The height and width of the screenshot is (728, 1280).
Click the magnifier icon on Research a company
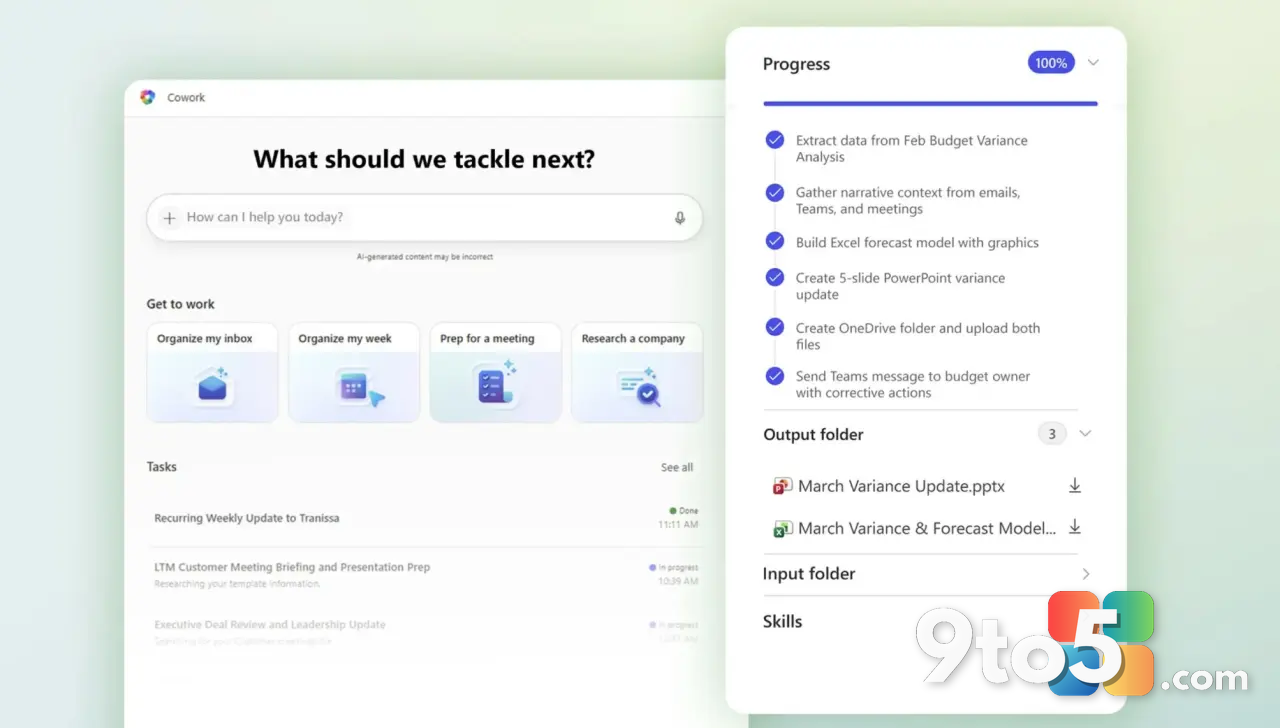(638, 387)
